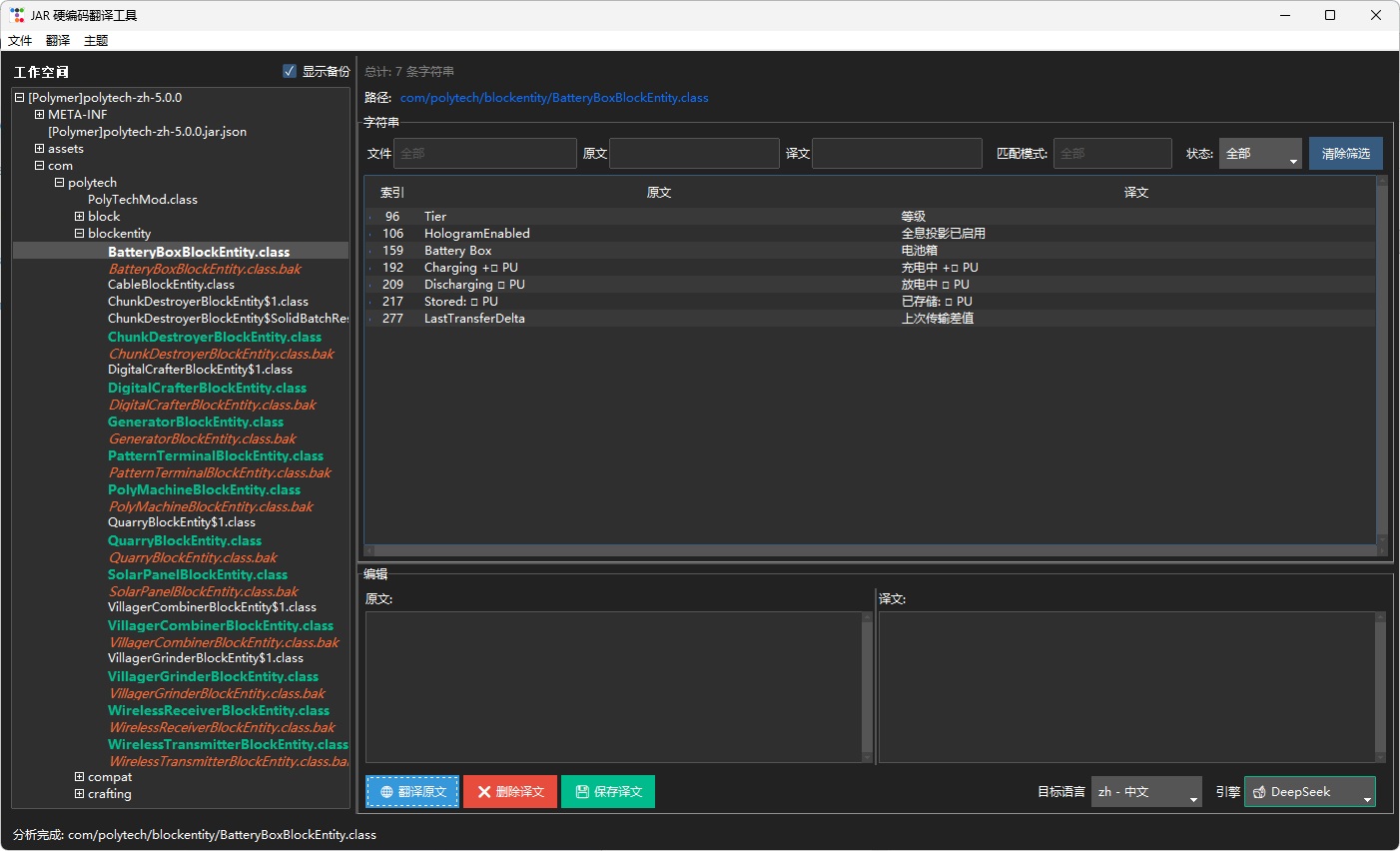Open the 主题 menu
Viewport: 1400px width, 851px height.
click(x=96, y=41)
